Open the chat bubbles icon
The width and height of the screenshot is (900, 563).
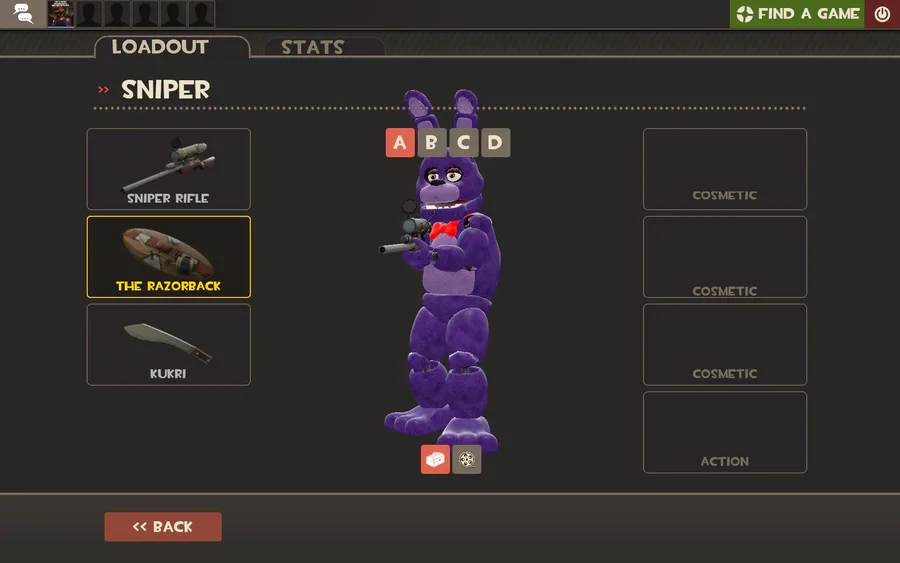[23, 13]
